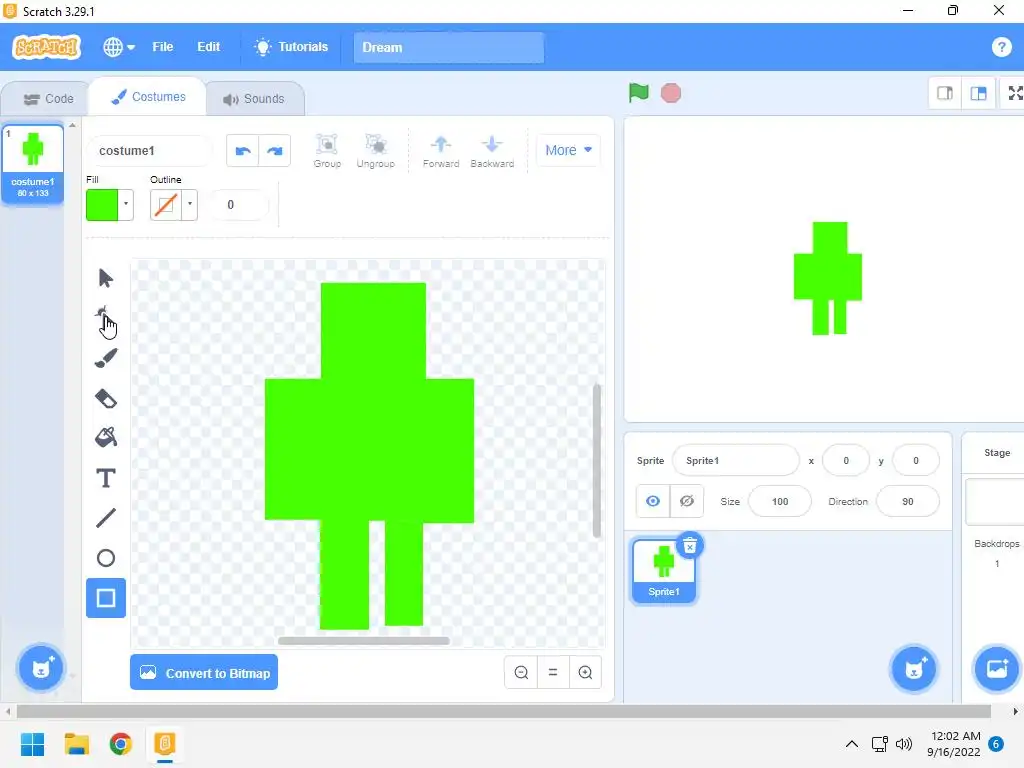Click the costume name field

point(150,151)
